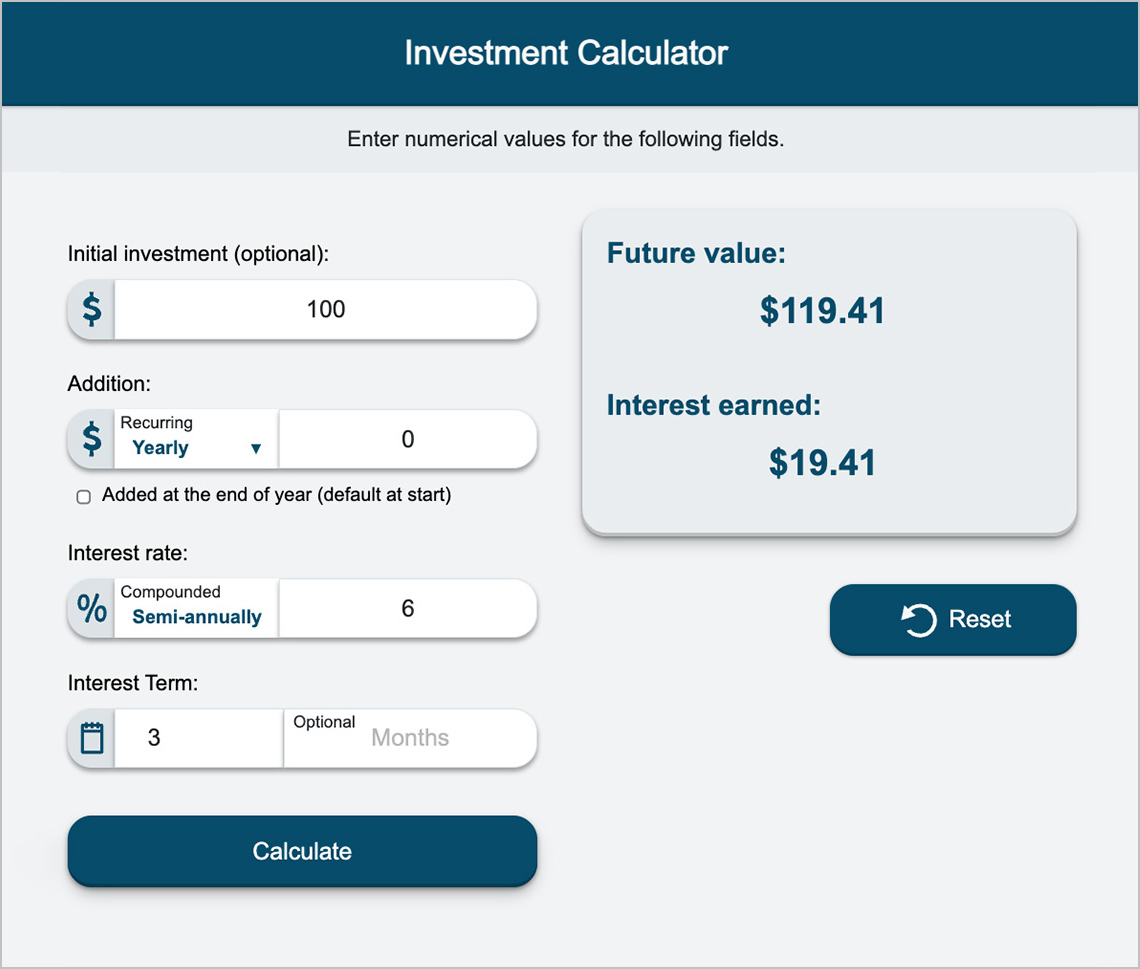This screenshot has height=969, width=1140.
Task: Open the Recurring Yearly dropdown
Action: [x=196, y=439]
